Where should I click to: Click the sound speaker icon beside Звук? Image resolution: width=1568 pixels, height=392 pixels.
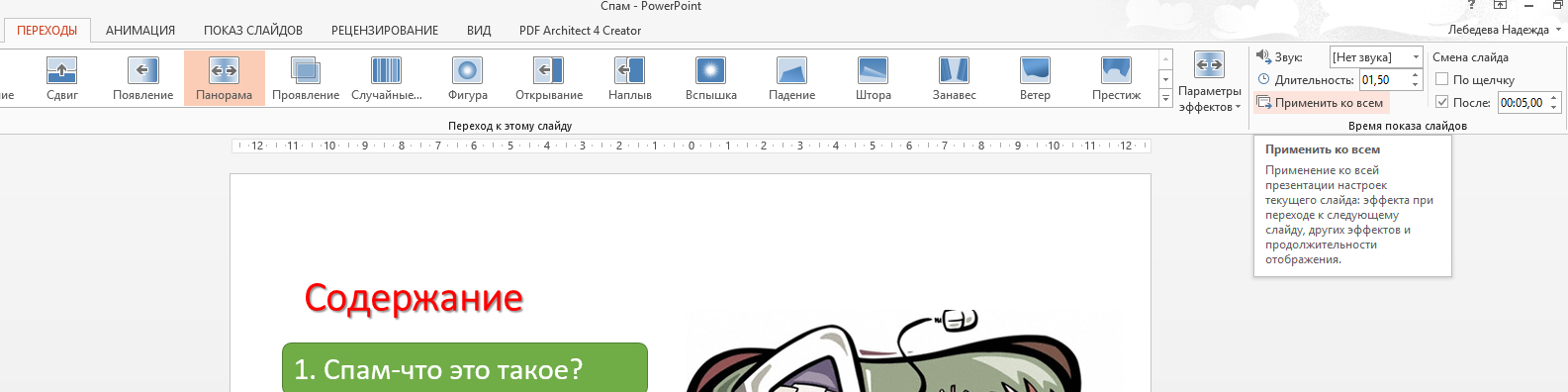click(1263, 56)
